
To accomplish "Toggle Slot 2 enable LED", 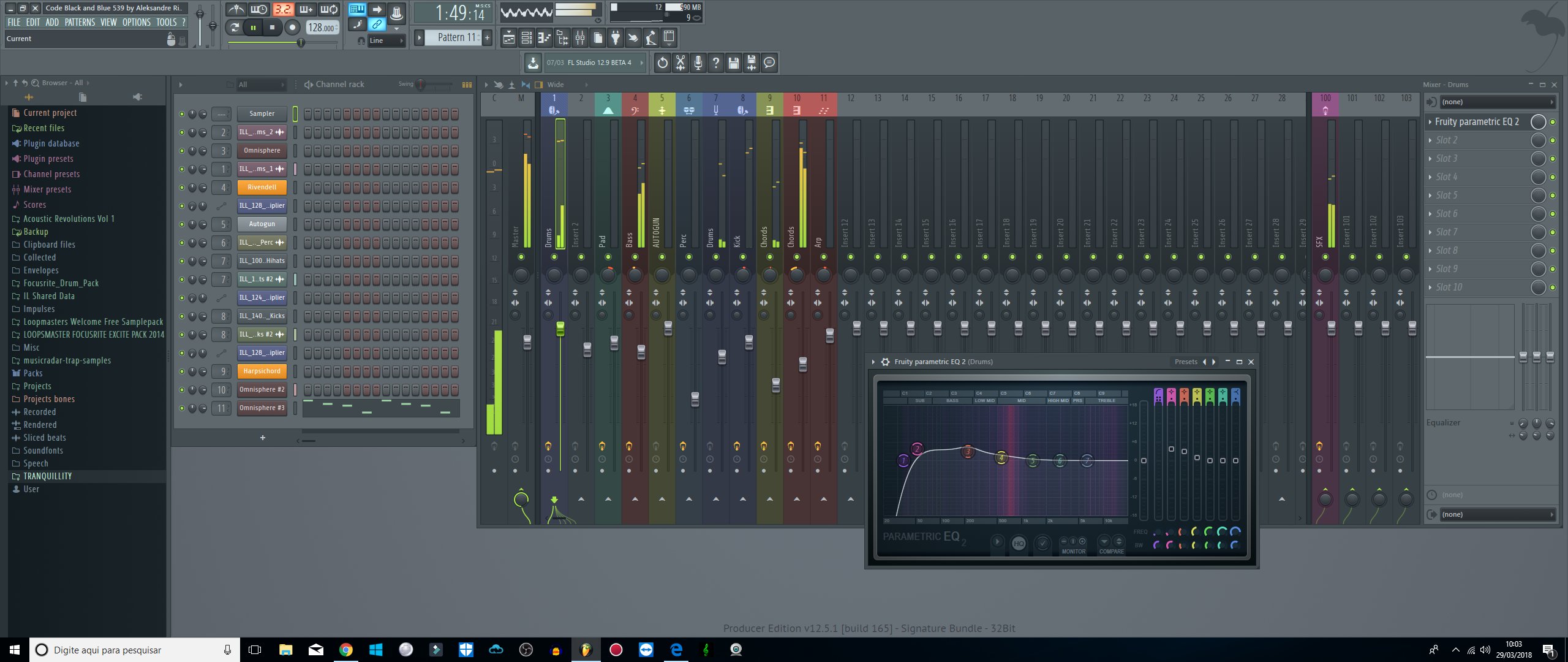I will coord(1553,140).
